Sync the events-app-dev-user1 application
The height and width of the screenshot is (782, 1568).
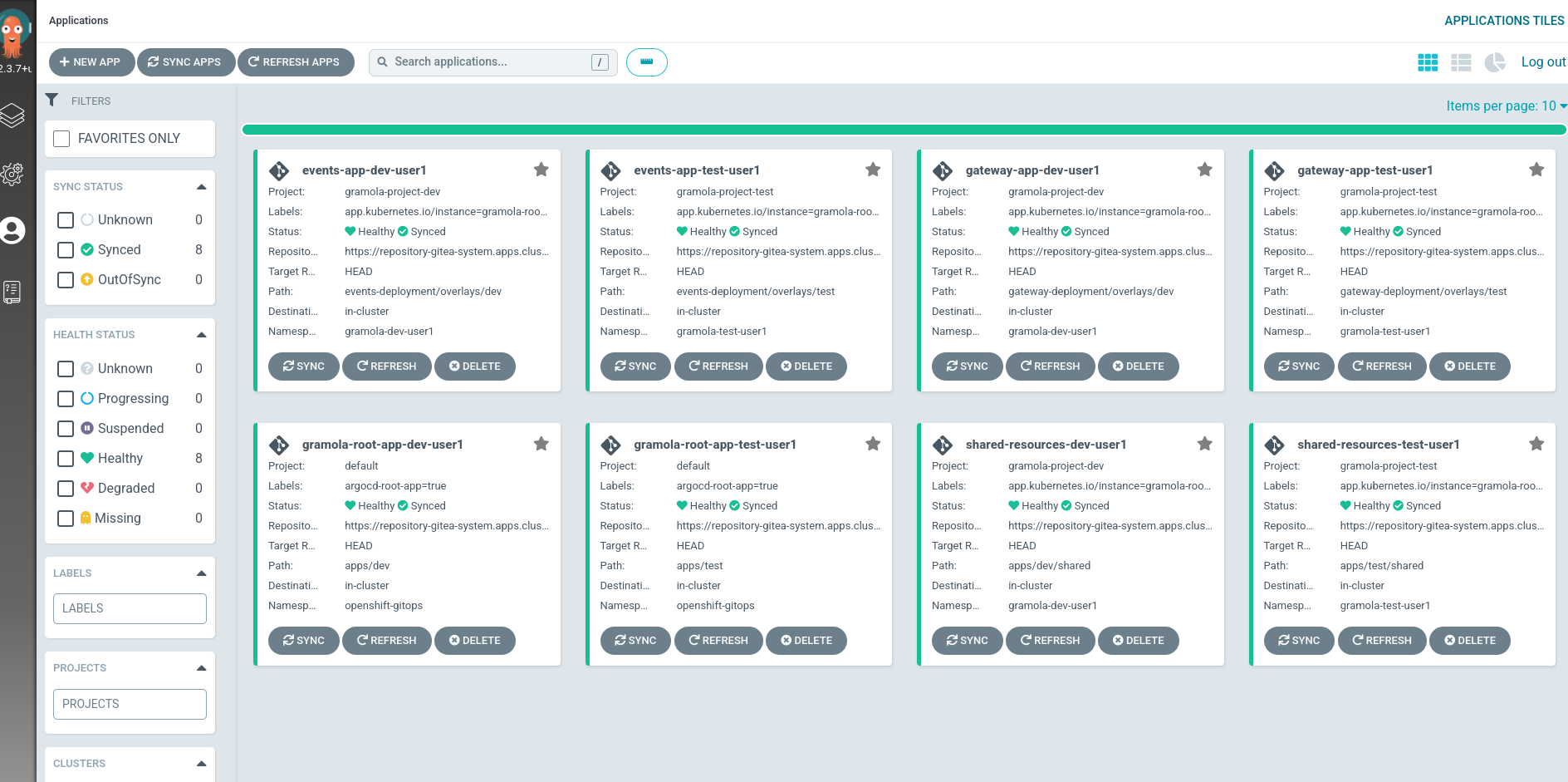click(303, 366)
